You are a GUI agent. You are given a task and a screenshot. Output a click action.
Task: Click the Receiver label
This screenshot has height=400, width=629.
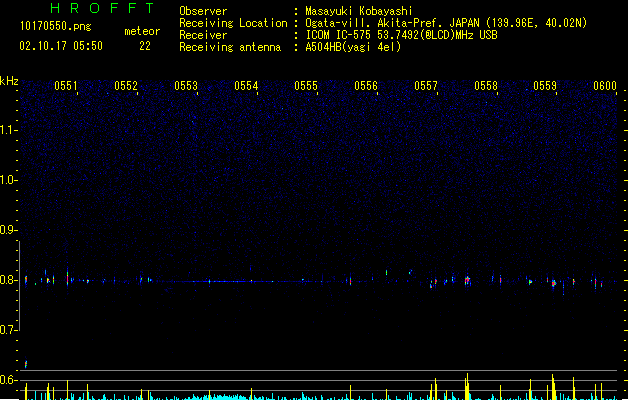203,35
